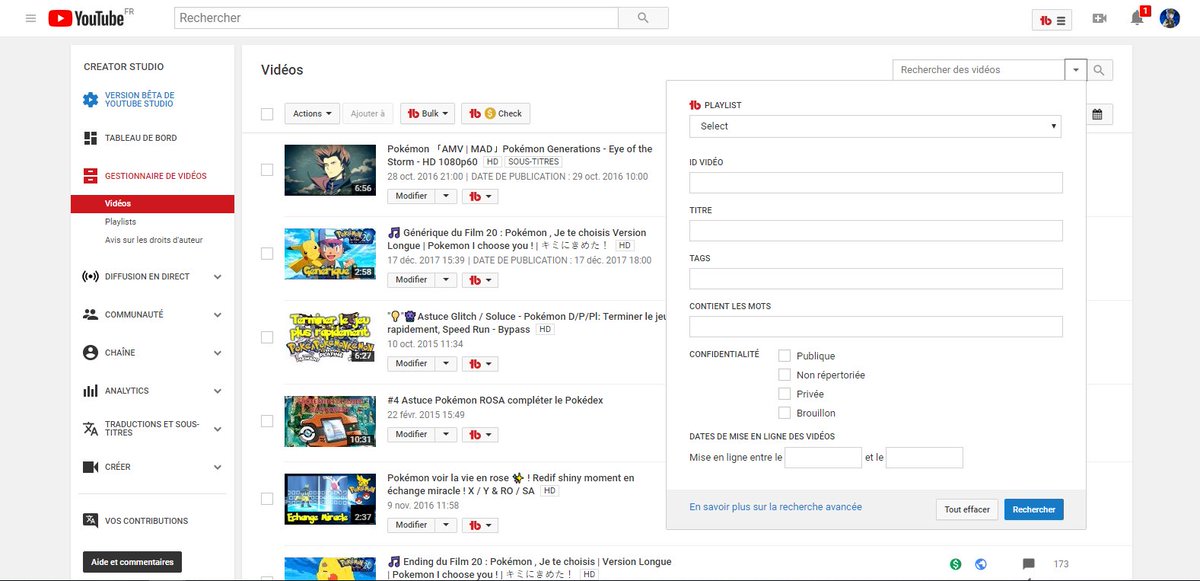Open the TubeBuddy Bulk dropdown
1200x581 pixels.
[x=428, y=114]
